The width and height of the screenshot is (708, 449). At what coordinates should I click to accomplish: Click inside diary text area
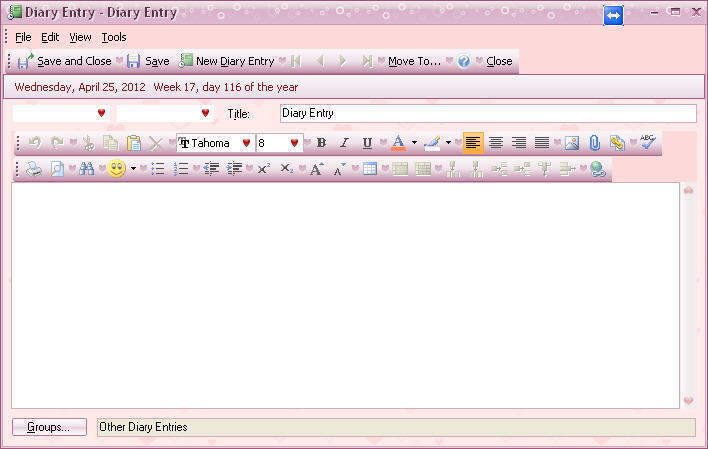coord(345,295)
